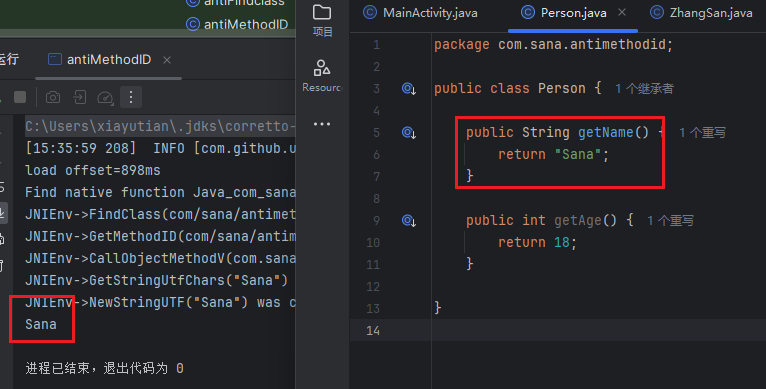
Task: Click the class icon on ZhangSan.java tab
Action: click(x=657, y=12)
